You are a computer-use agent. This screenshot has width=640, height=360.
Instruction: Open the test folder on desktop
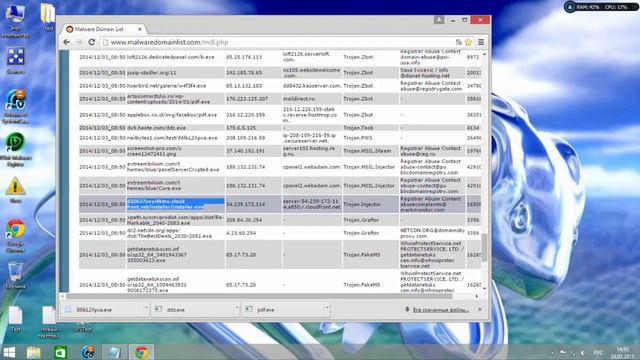click(48, 17)
